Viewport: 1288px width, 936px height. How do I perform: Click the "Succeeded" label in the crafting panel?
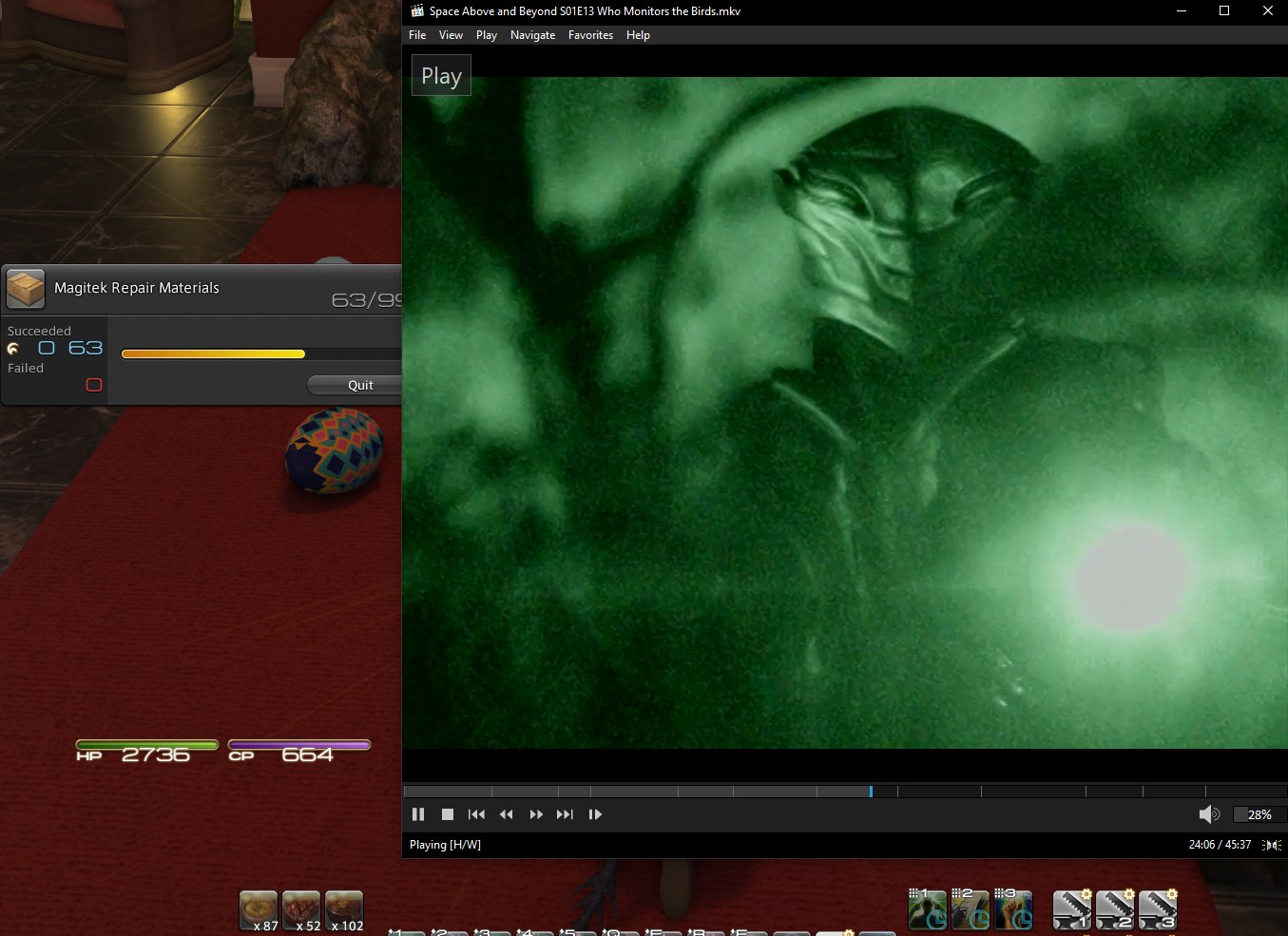click(x=39, y=331)
